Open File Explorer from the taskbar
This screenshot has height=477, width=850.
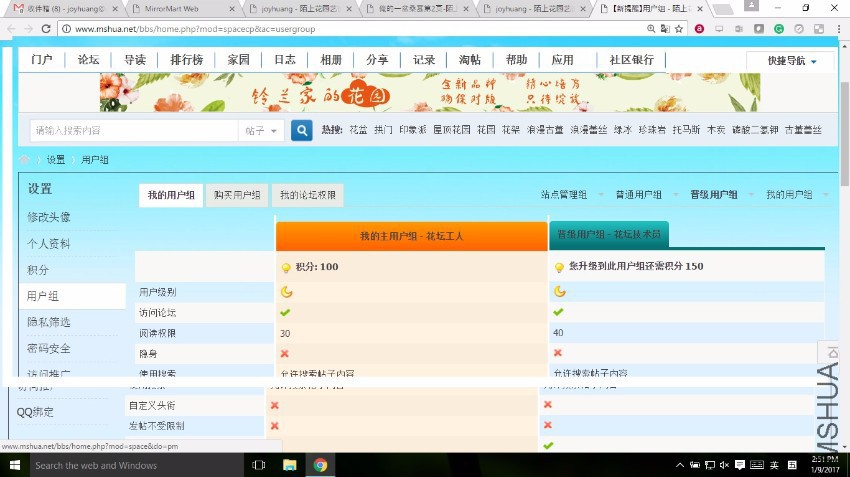[289, 465]
